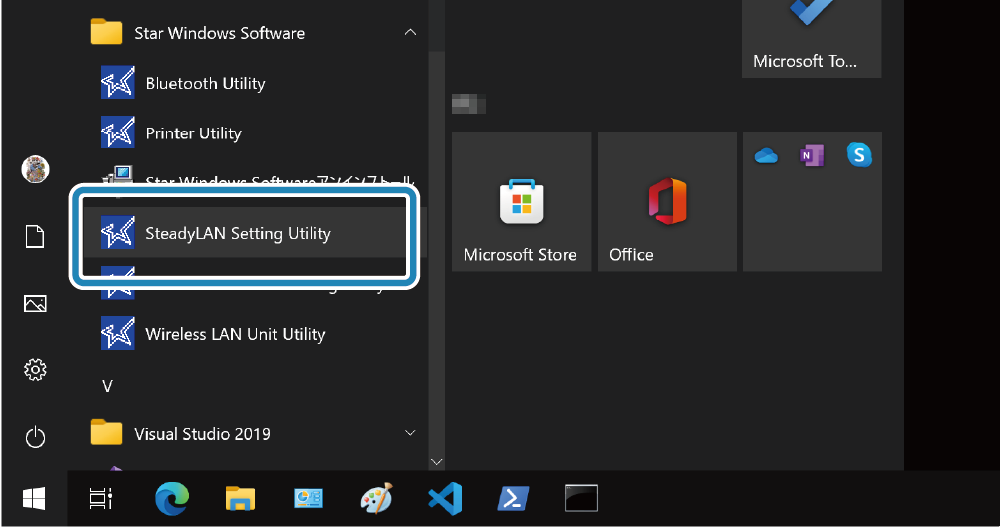This screenshot has width=1000, height=527.
Task: Launch Wireless LAN Unit Utility
Action: tap(235, 334)
